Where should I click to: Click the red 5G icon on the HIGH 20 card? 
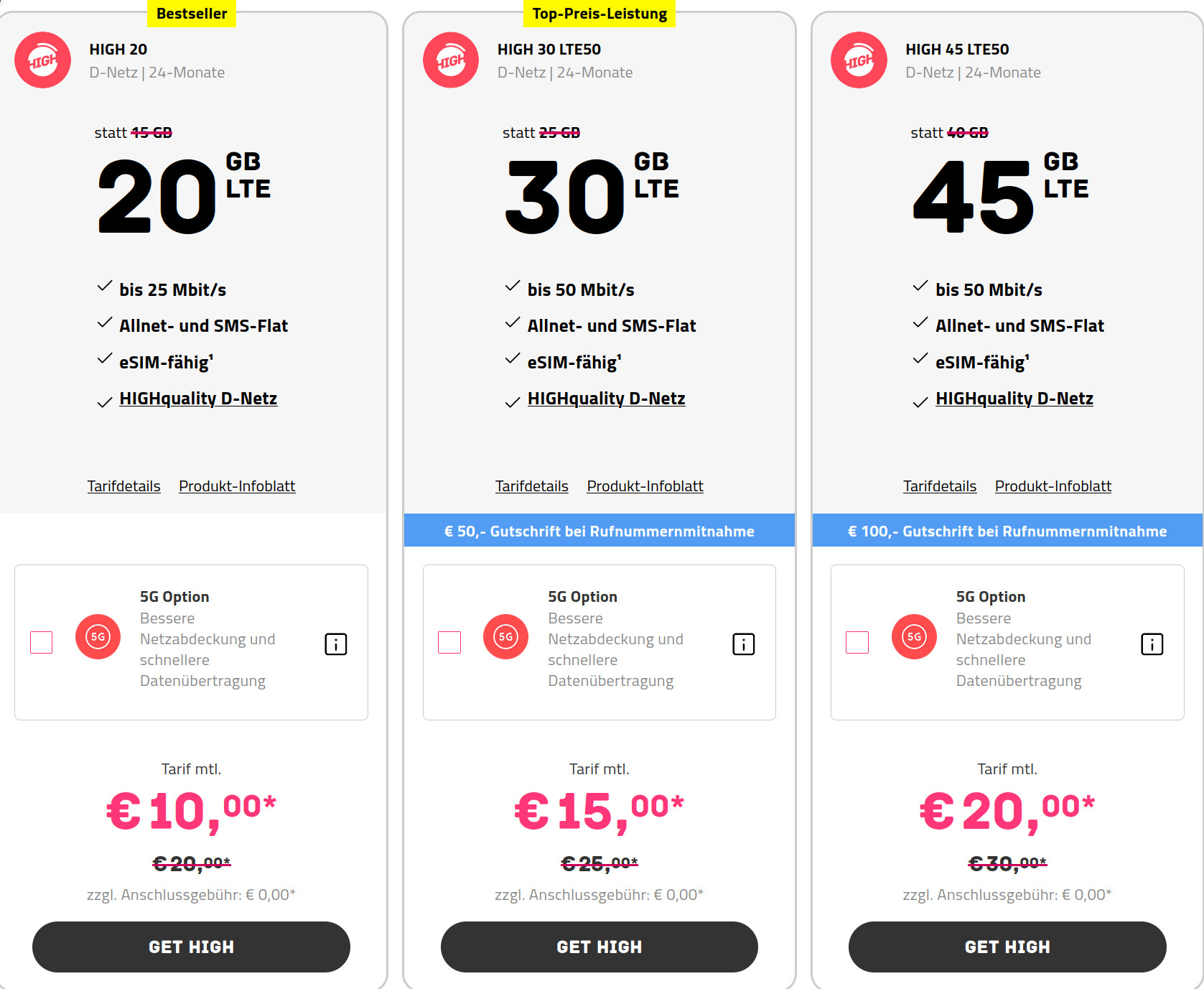pyautogui.click(x=98, y=636)
